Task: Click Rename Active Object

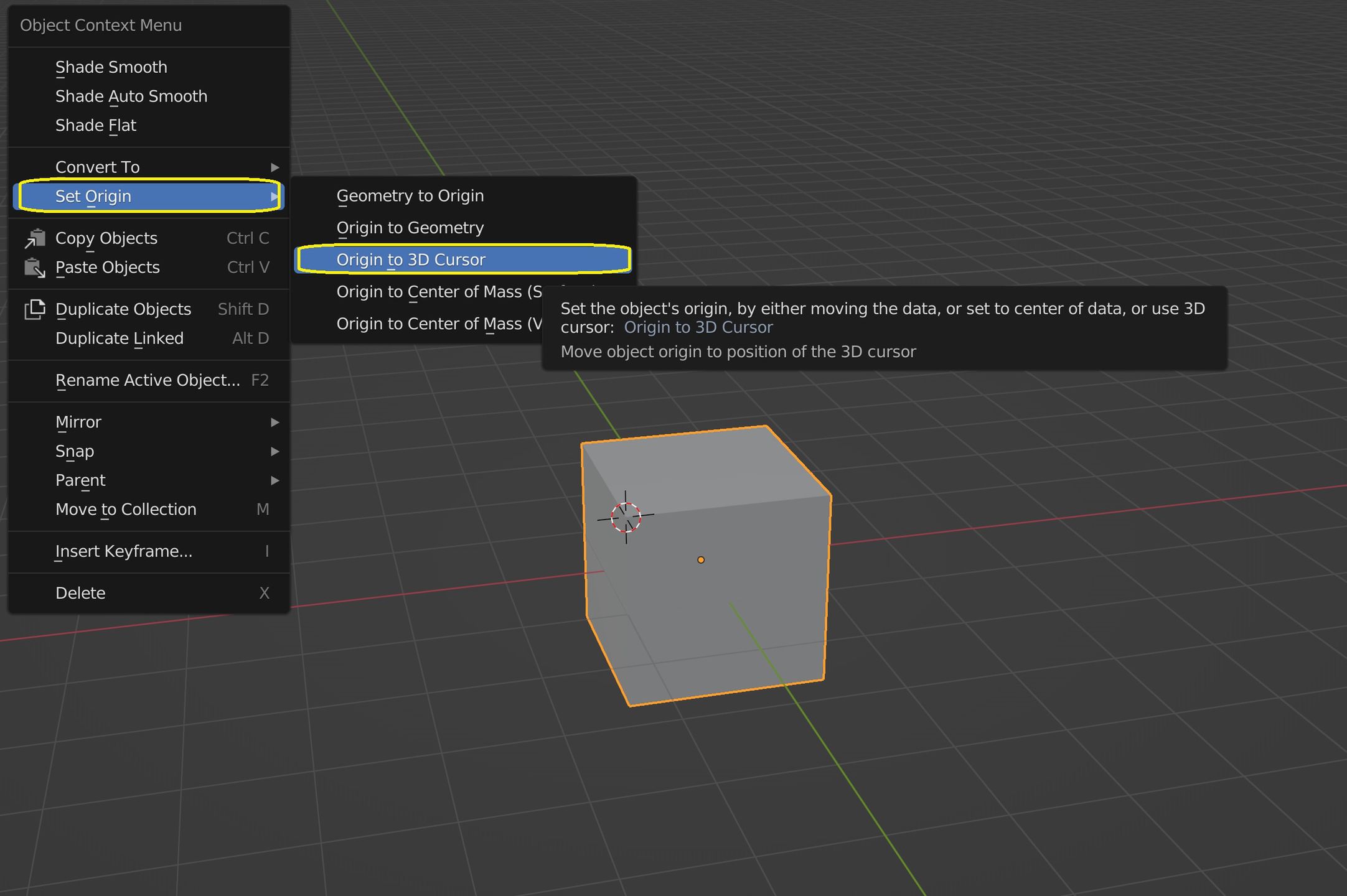Action: click(147, 380)
